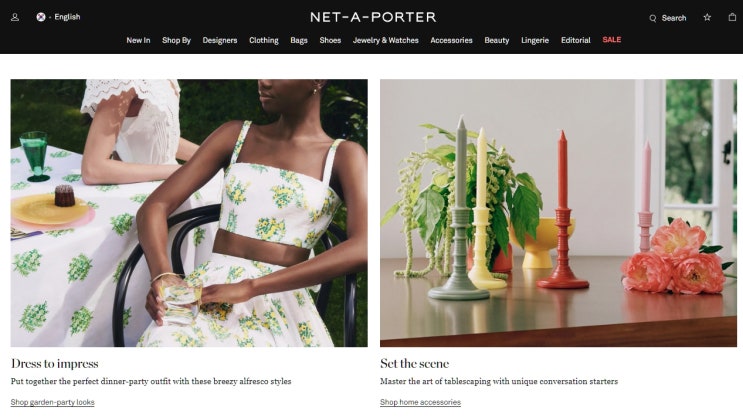Click Shop garden-party looks link
Viewport: 743px width, 417px height.
coord(53,402)
